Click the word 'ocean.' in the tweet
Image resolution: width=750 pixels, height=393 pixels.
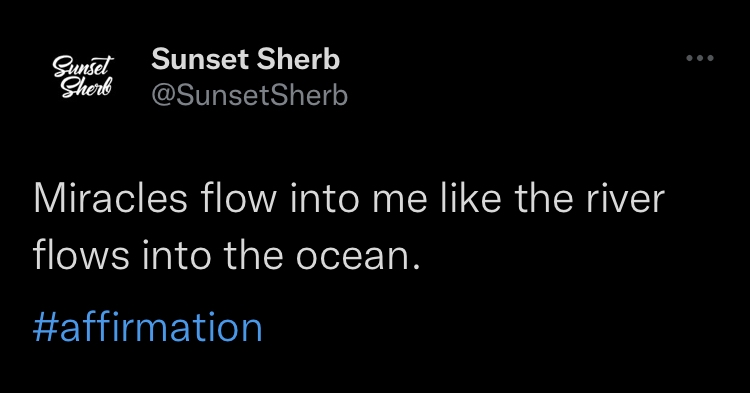point(358,257)
